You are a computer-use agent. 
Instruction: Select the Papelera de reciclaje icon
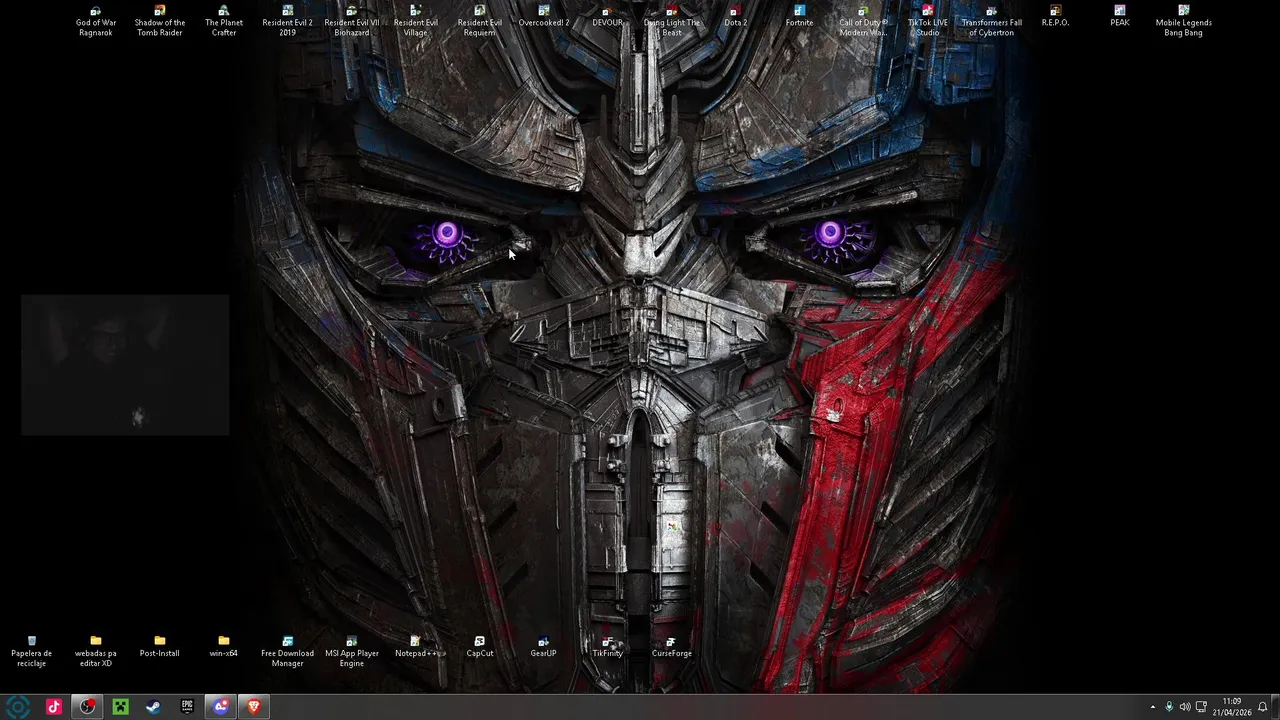click(32, 651)
